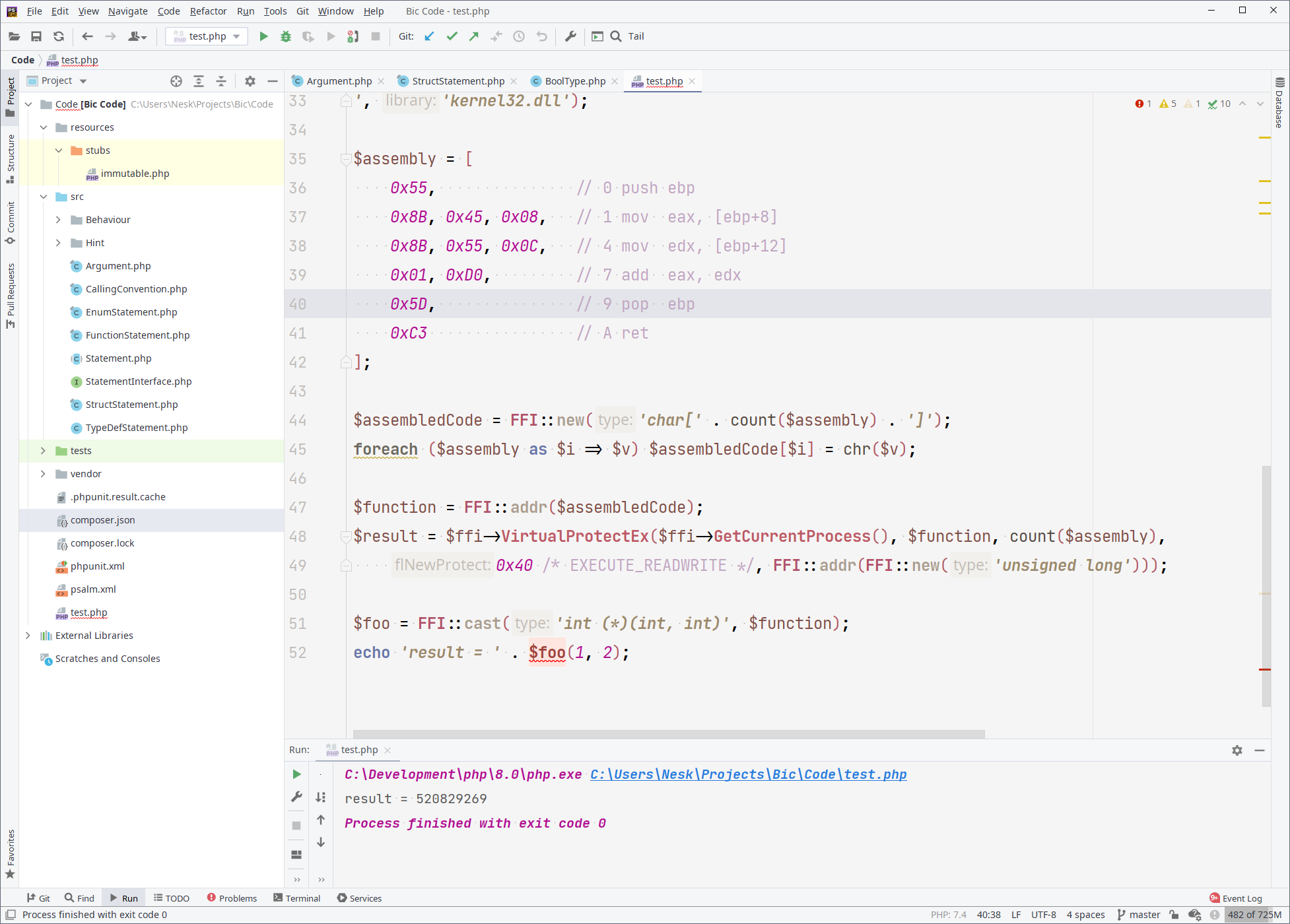Image resolution: width=1290 pixels, height=924 pixels.
Task: Toggle the Structure tool window sidebar button
Action: pyautogui.click(x=10, y=158)
